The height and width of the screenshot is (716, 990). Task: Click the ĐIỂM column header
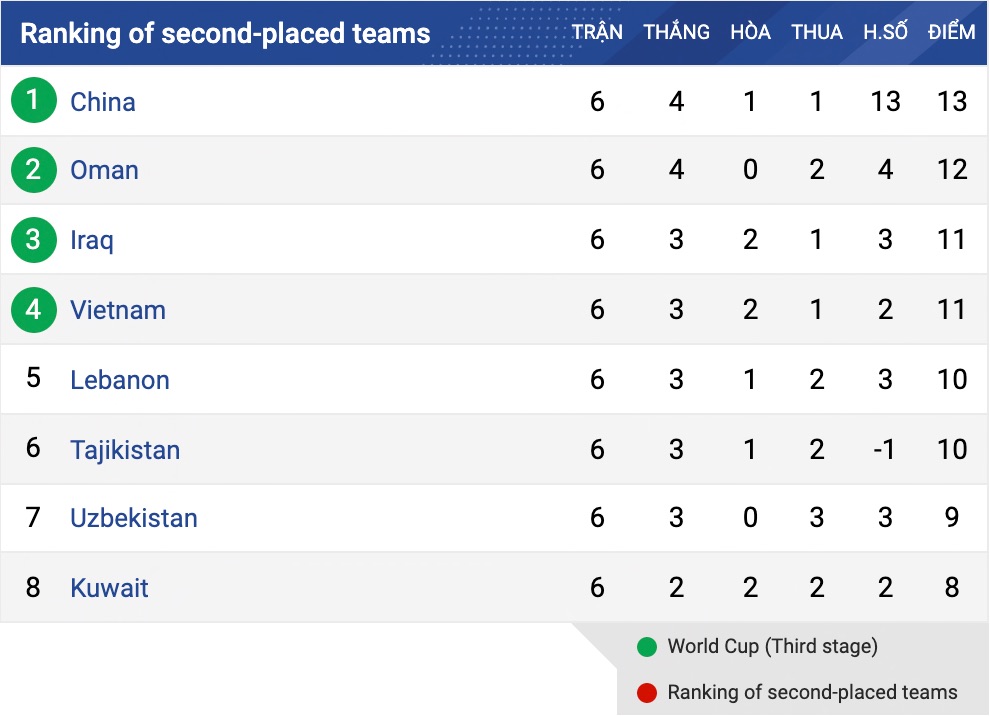pos(951,32)
